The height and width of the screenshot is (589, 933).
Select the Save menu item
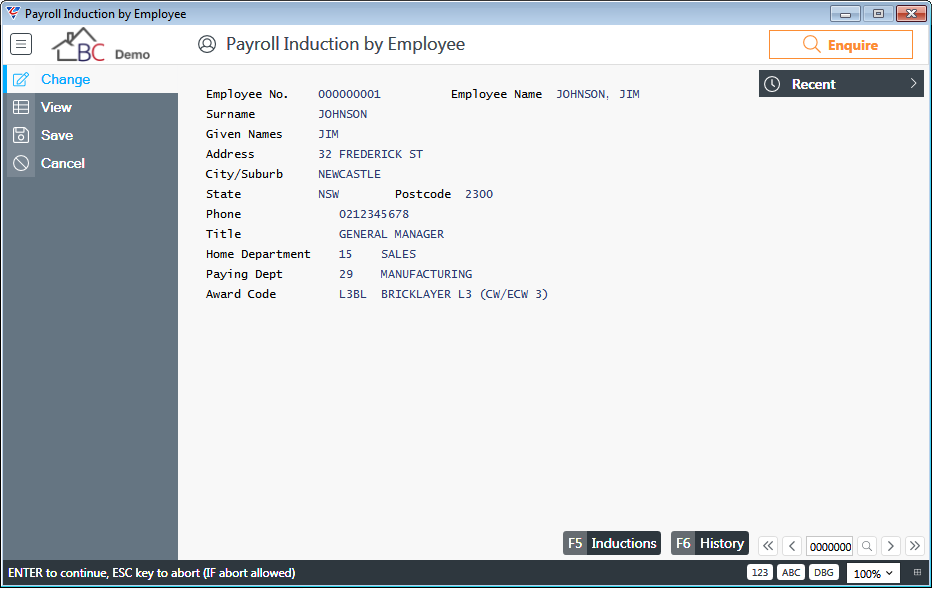click(x=90, y=135)
